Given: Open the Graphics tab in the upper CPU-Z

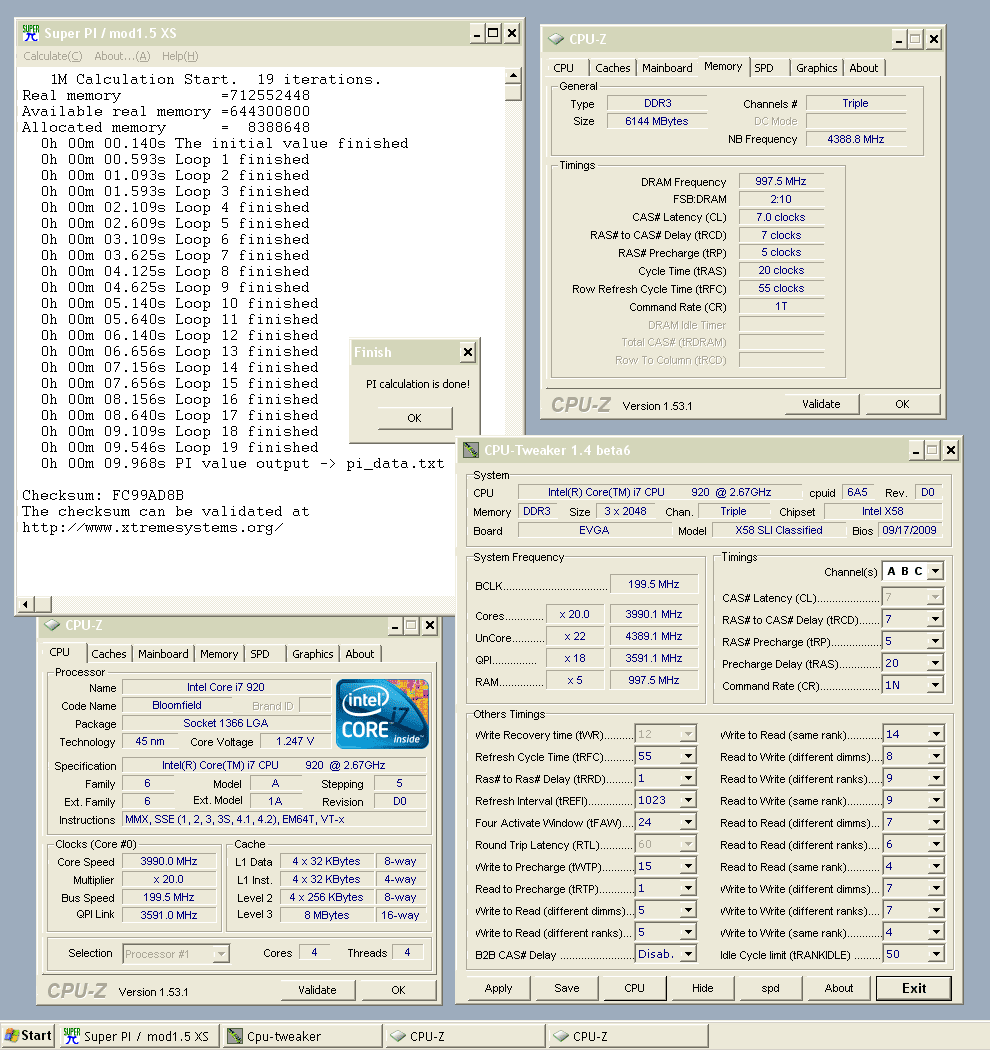Looking at the screenshot, I should pyautogui.click(x=817, y=68).
